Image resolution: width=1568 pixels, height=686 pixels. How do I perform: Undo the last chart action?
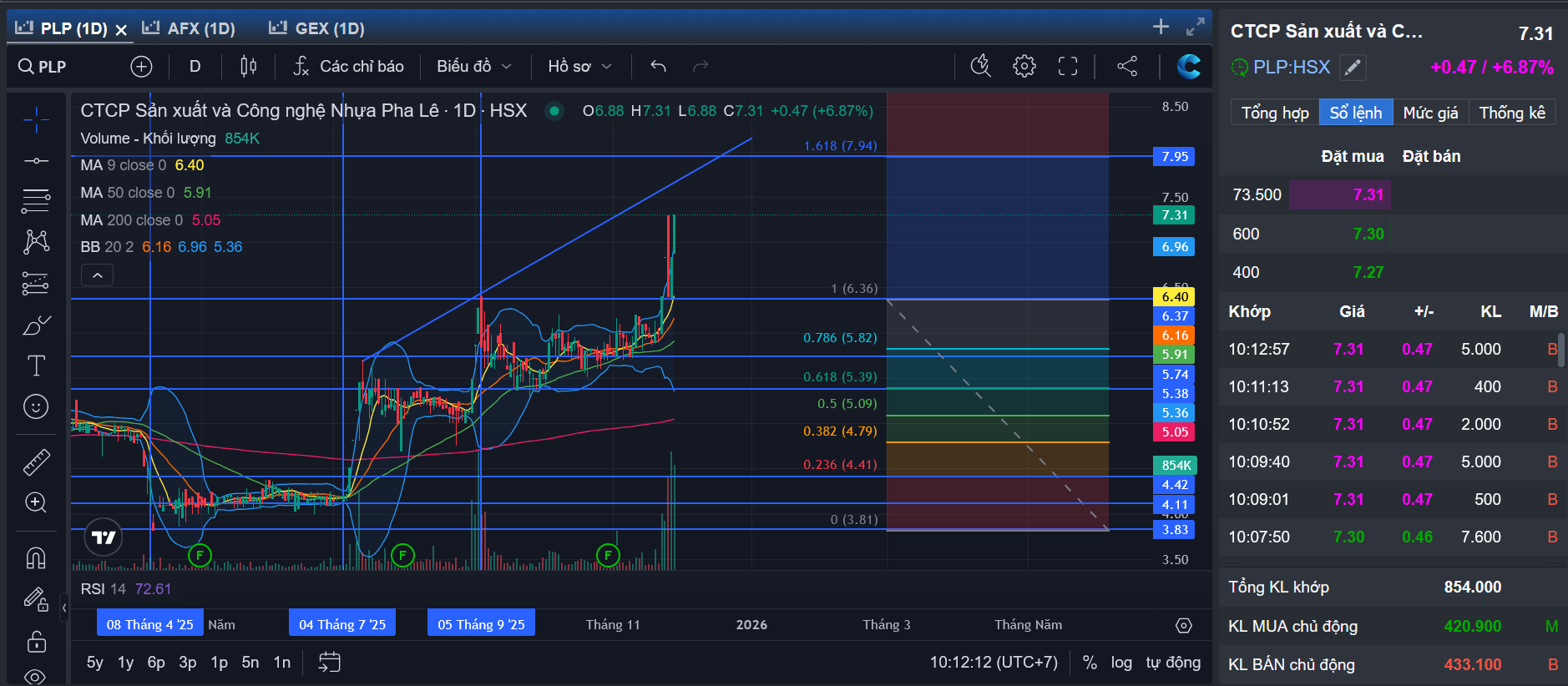click(658, 67)
